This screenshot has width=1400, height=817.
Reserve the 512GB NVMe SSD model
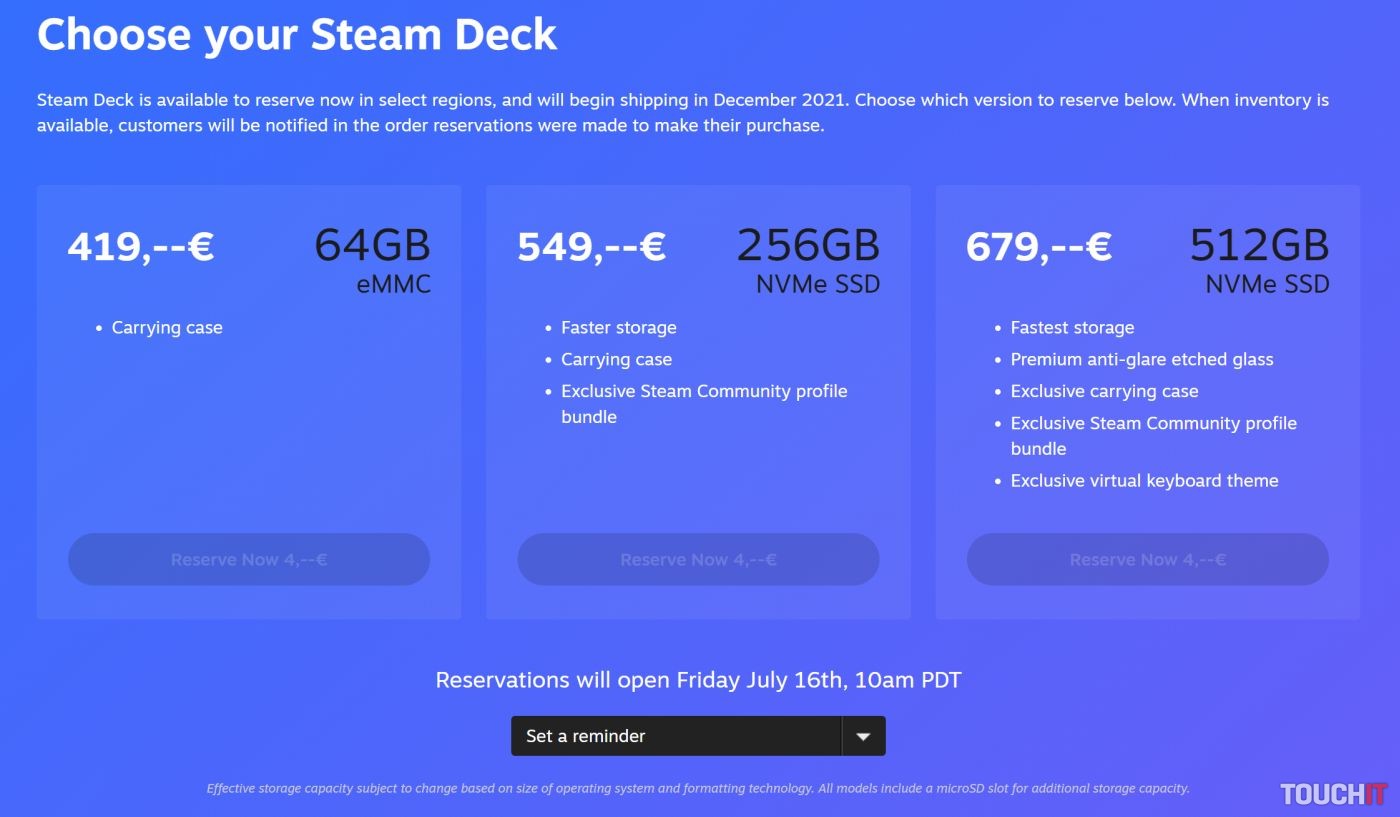point(1147,560)
